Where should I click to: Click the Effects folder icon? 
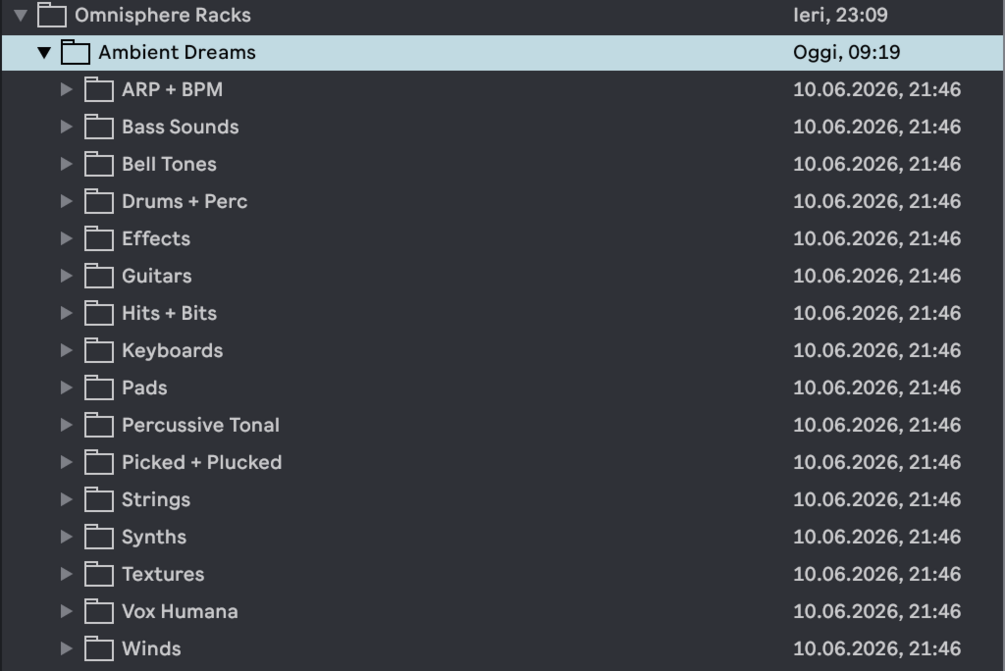point(99,238)
